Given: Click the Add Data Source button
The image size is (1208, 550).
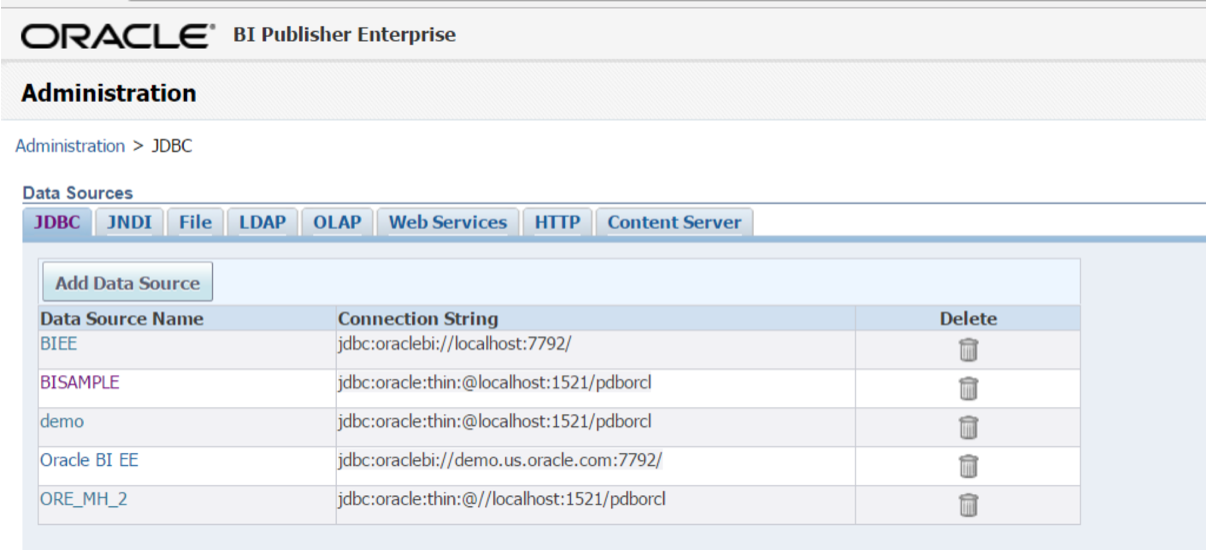Looking at the screenshot, I should pos(127,283).
